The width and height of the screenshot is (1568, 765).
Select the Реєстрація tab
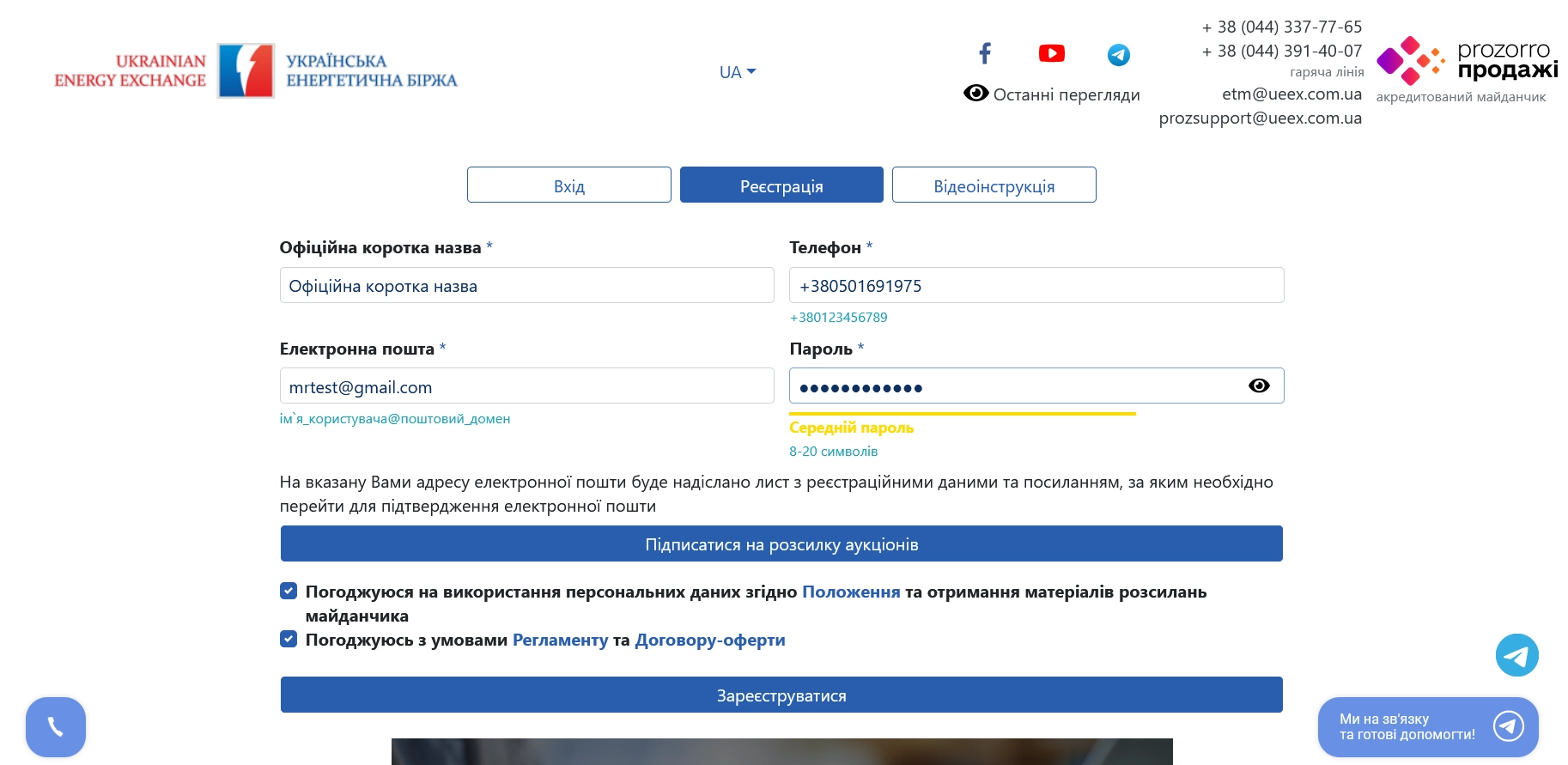[781, 185]
